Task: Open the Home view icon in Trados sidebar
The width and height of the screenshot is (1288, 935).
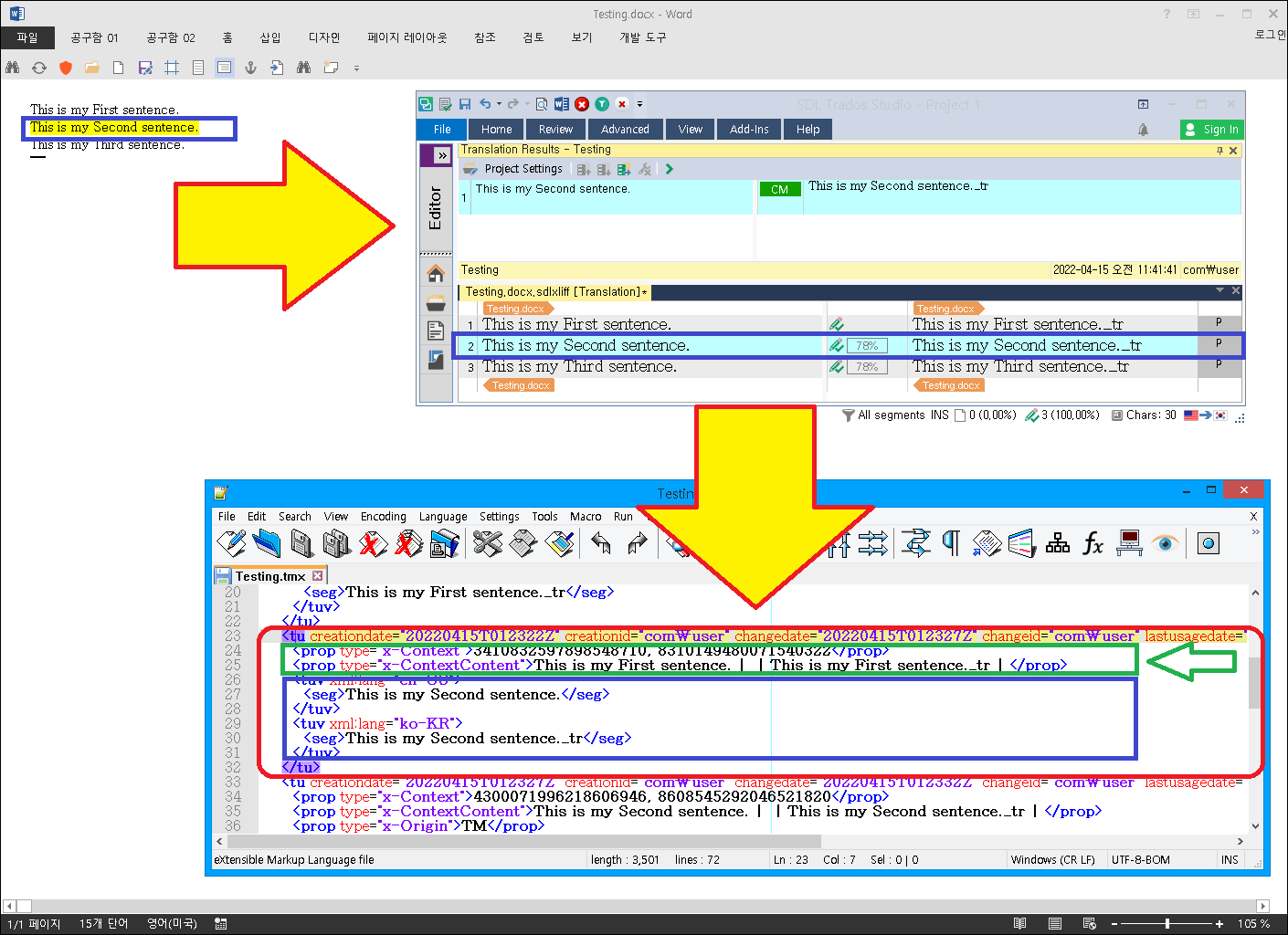Action: [436, 273]
